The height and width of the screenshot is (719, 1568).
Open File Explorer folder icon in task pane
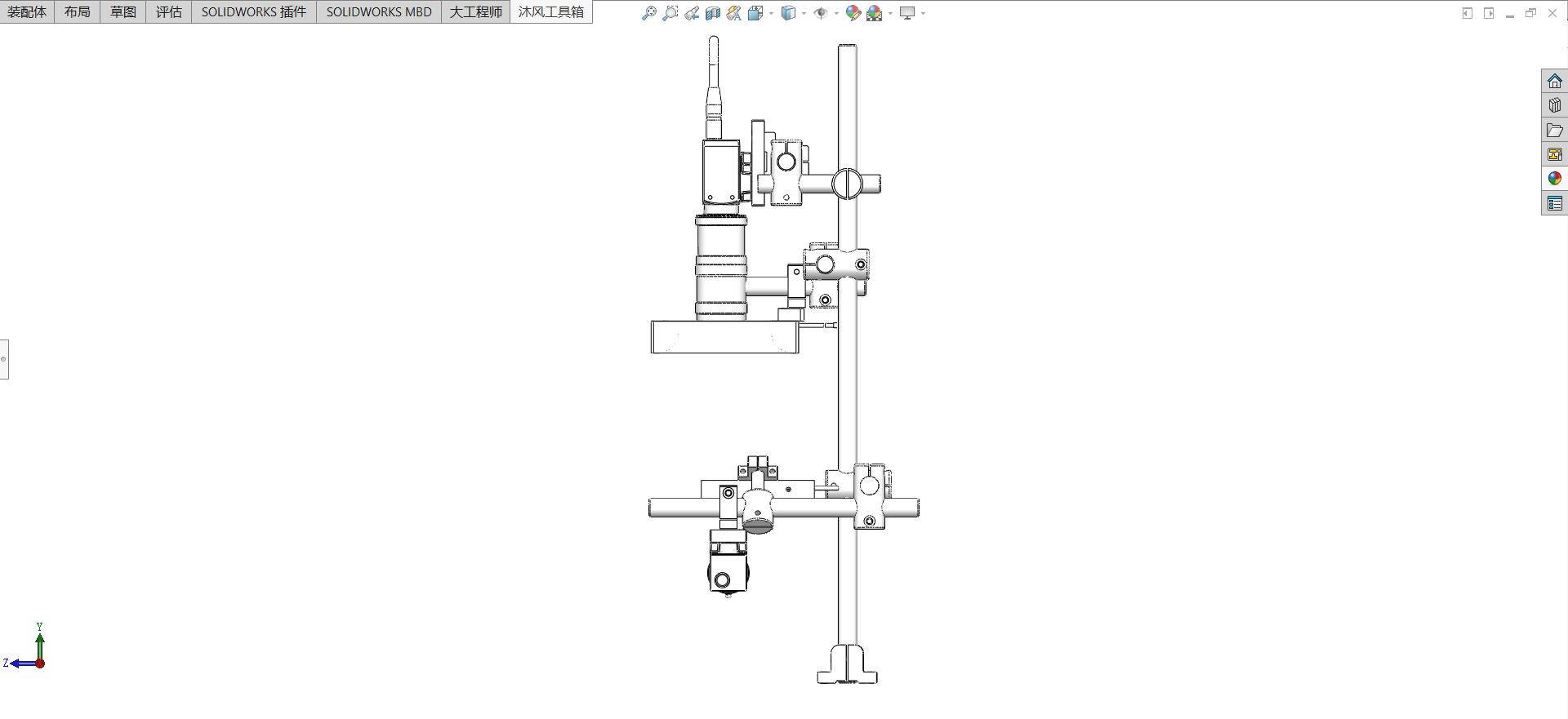tap(1555, 130)
